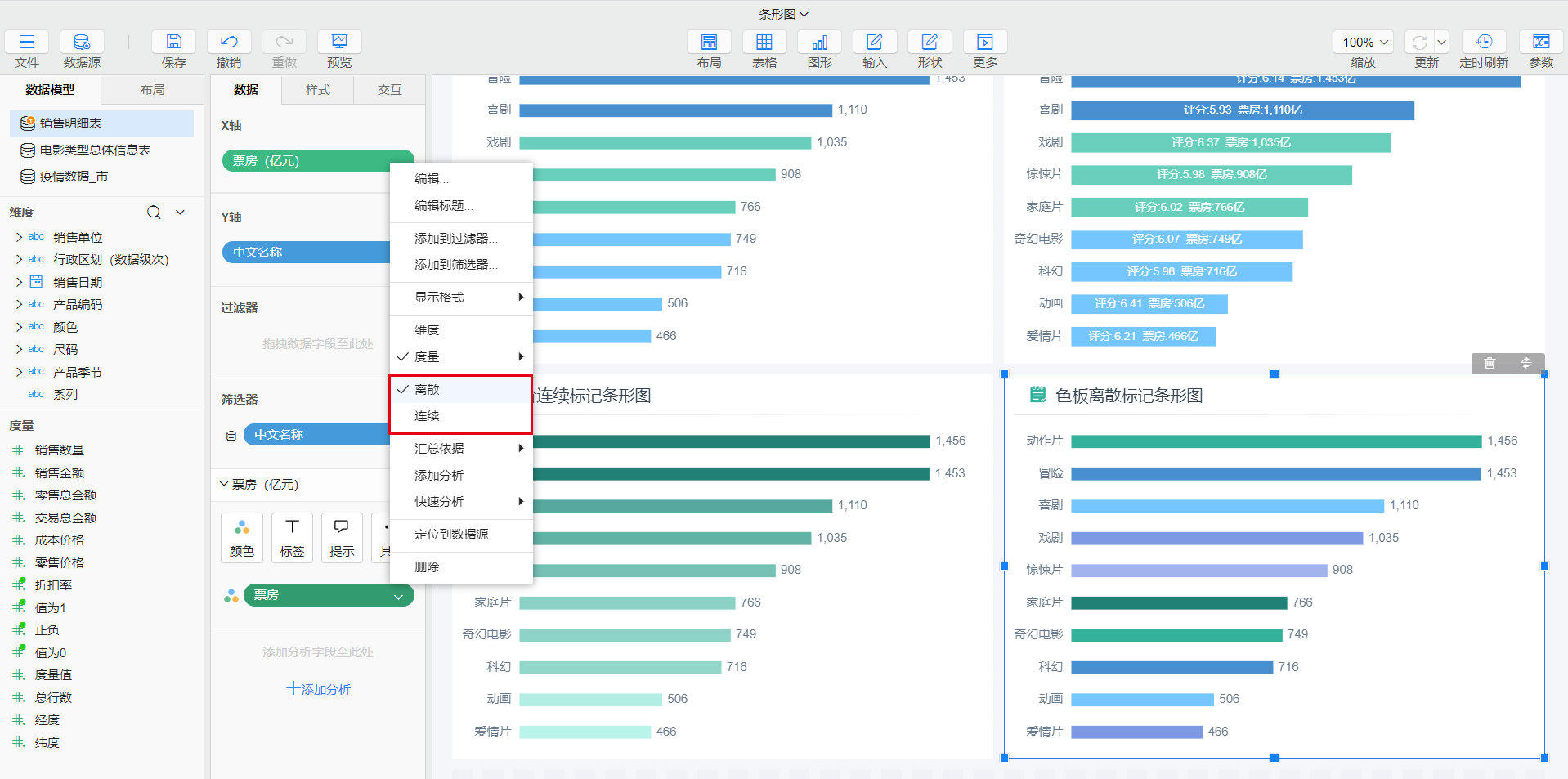The image size is (1568, 779).
Task: Open the Preview icon
Action: click(x=339, y=43)
